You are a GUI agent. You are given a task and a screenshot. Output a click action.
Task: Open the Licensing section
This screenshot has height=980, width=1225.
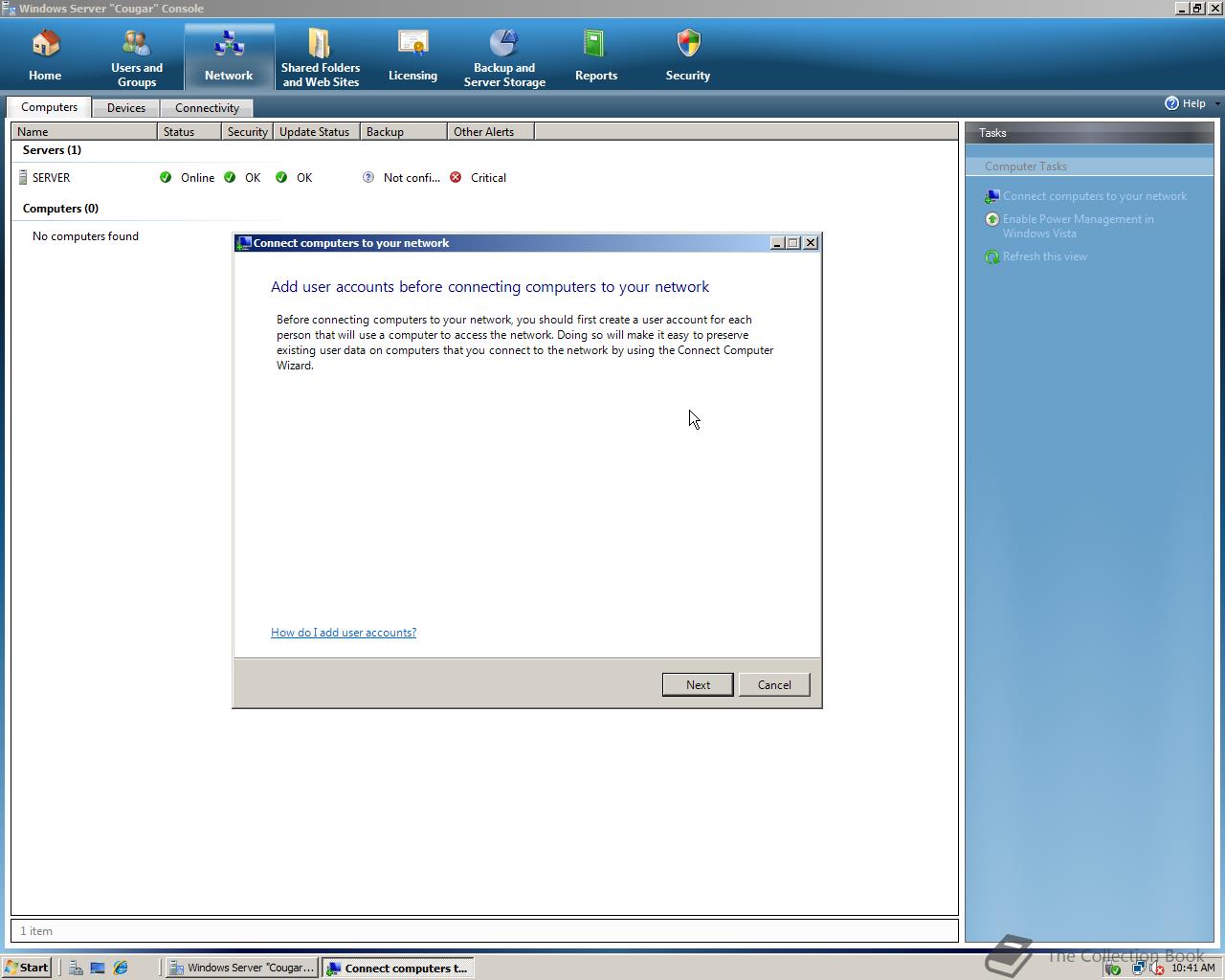click(412, 57)
